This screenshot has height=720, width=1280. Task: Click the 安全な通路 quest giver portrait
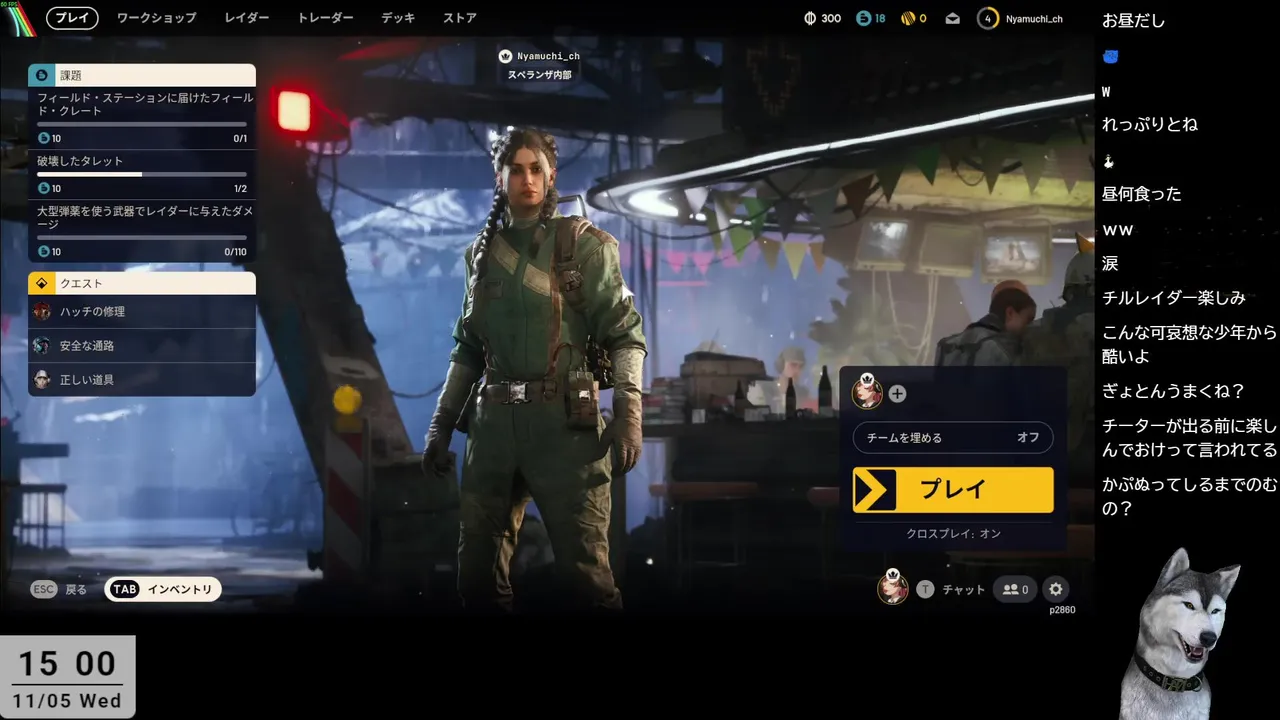tap(42, 346)
